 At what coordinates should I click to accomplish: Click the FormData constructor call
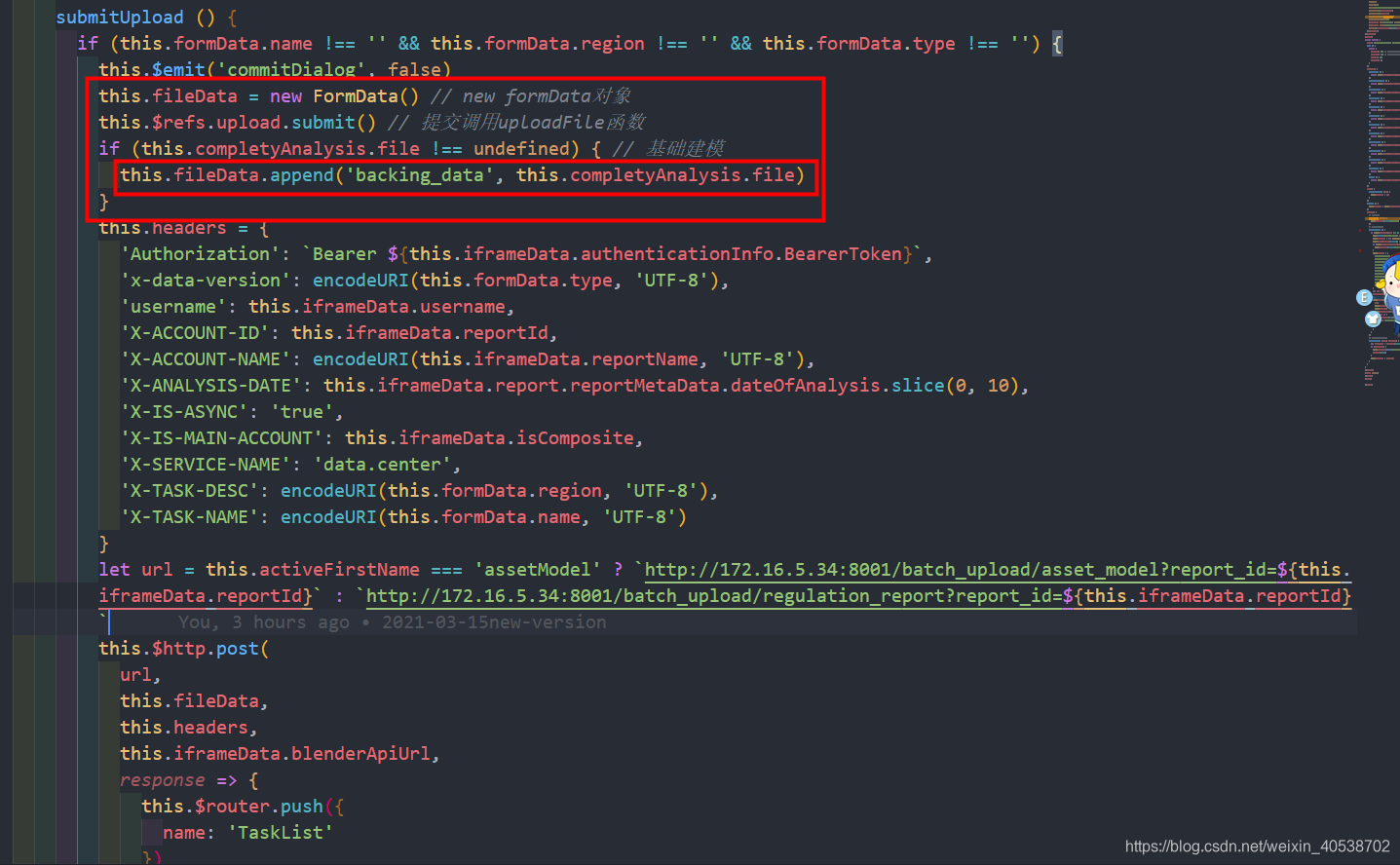(x=364, y=95)
